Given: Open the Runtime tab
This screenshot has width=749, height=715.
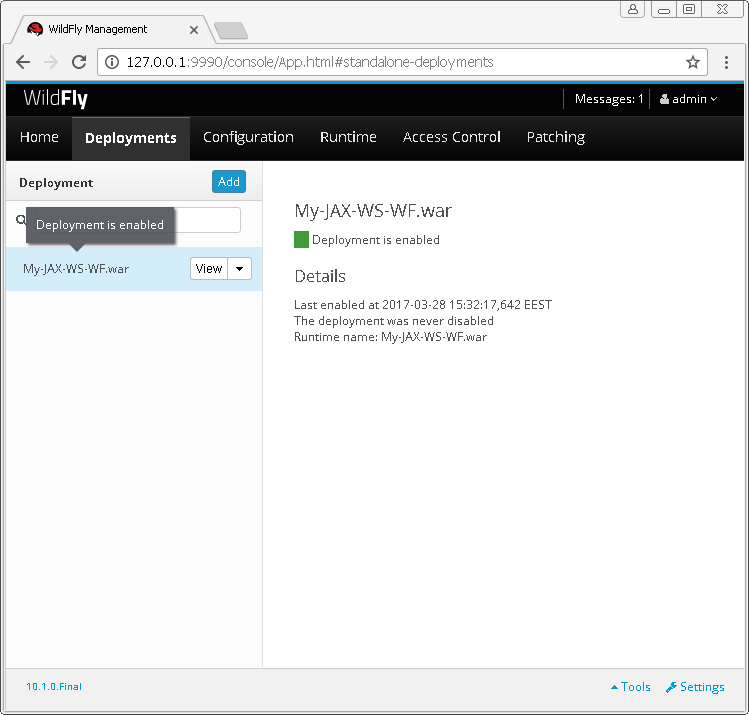Looking at the screenshot, I should tap(348, 138).
